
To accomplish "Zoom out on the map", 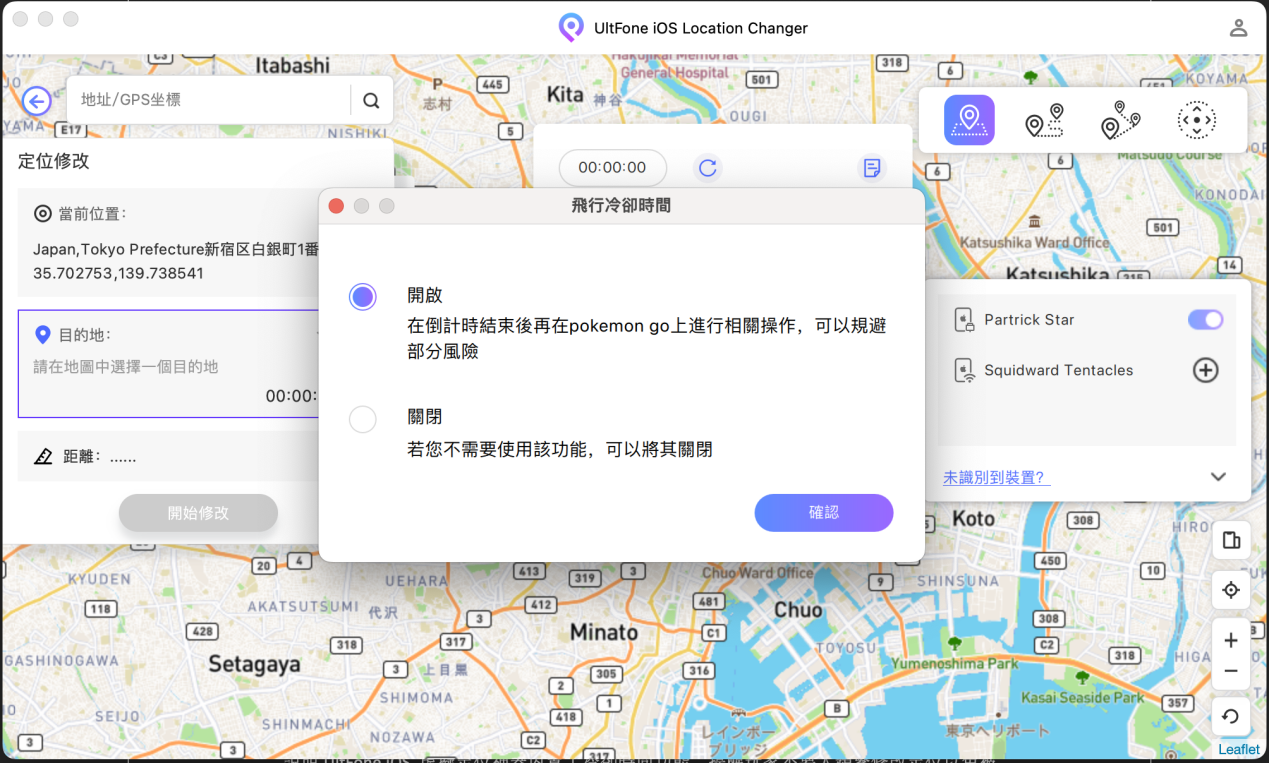I will 1231,672.
